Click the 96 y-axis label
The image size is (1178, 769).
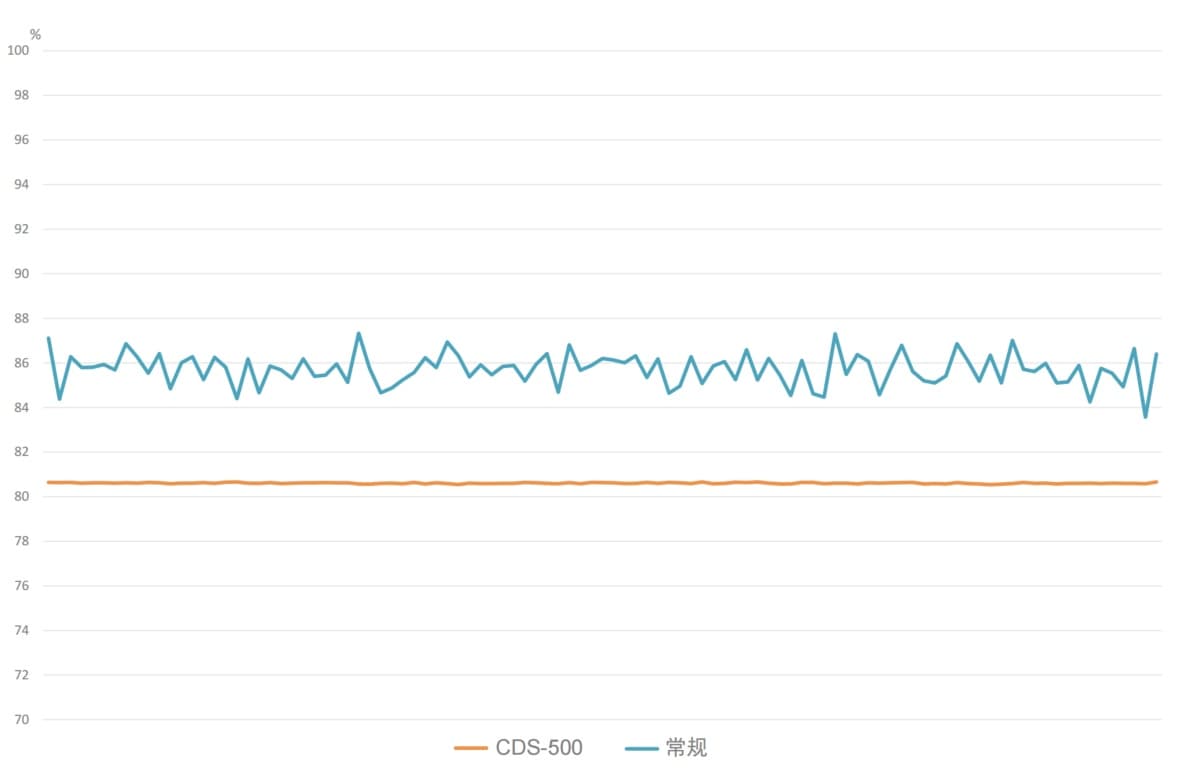click(x=22, y=140)
